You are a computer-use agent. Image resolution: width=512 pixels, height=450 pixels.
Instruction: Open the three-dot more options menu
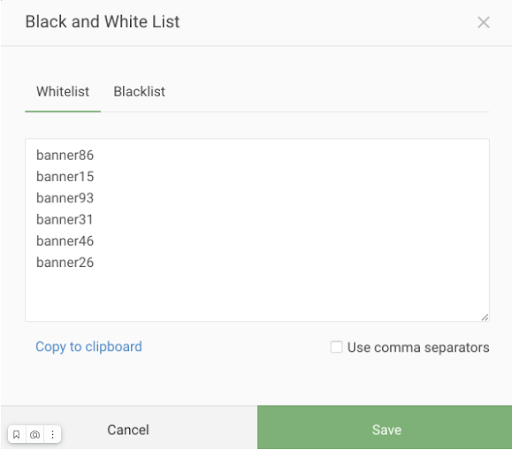pos(52,434)
